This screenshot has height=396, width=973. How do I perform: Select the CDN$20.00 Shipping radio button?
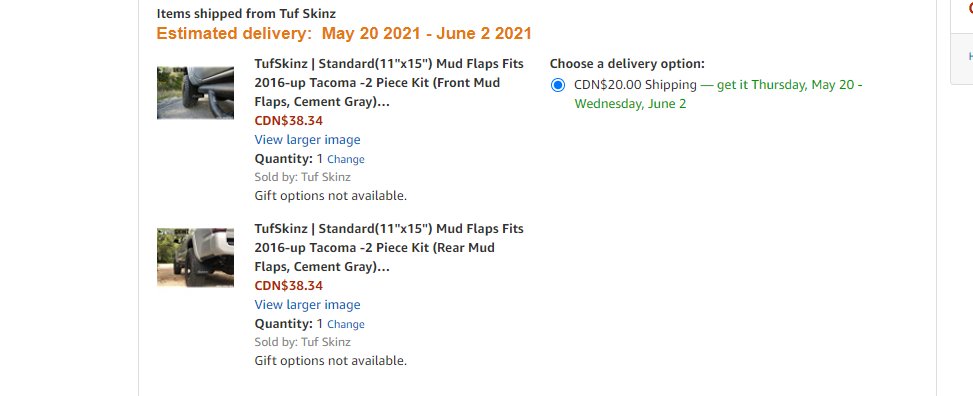(558, 85)
